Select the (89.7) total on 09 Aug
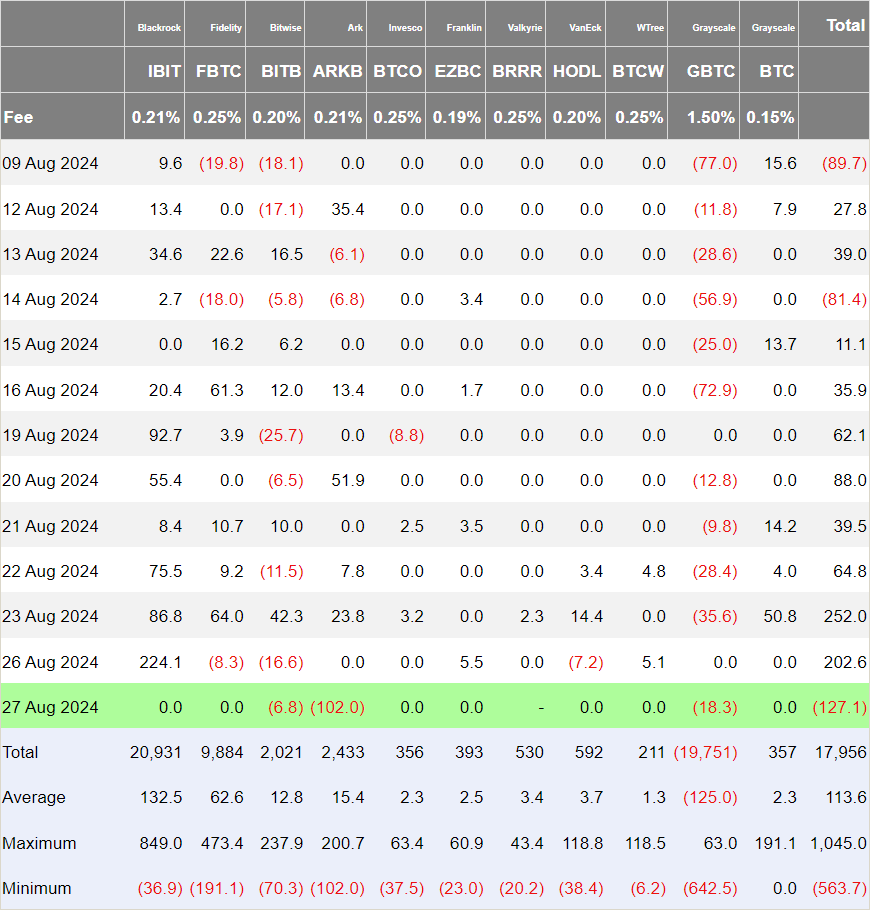 (844, 164)
